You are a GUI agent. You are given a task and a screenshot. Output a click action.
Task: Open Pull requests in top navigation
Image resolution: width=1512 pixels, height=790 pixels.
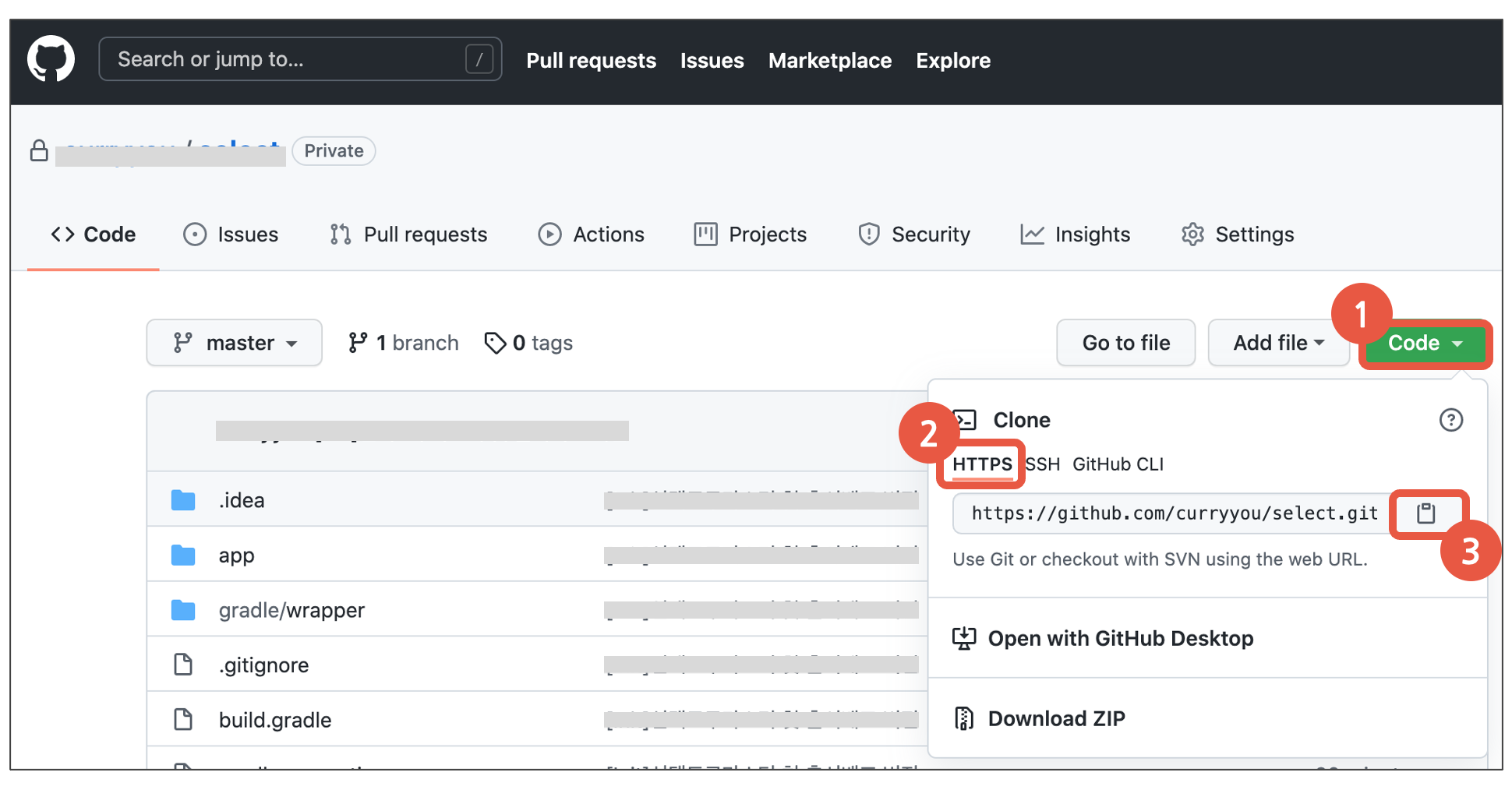(591, 60)
